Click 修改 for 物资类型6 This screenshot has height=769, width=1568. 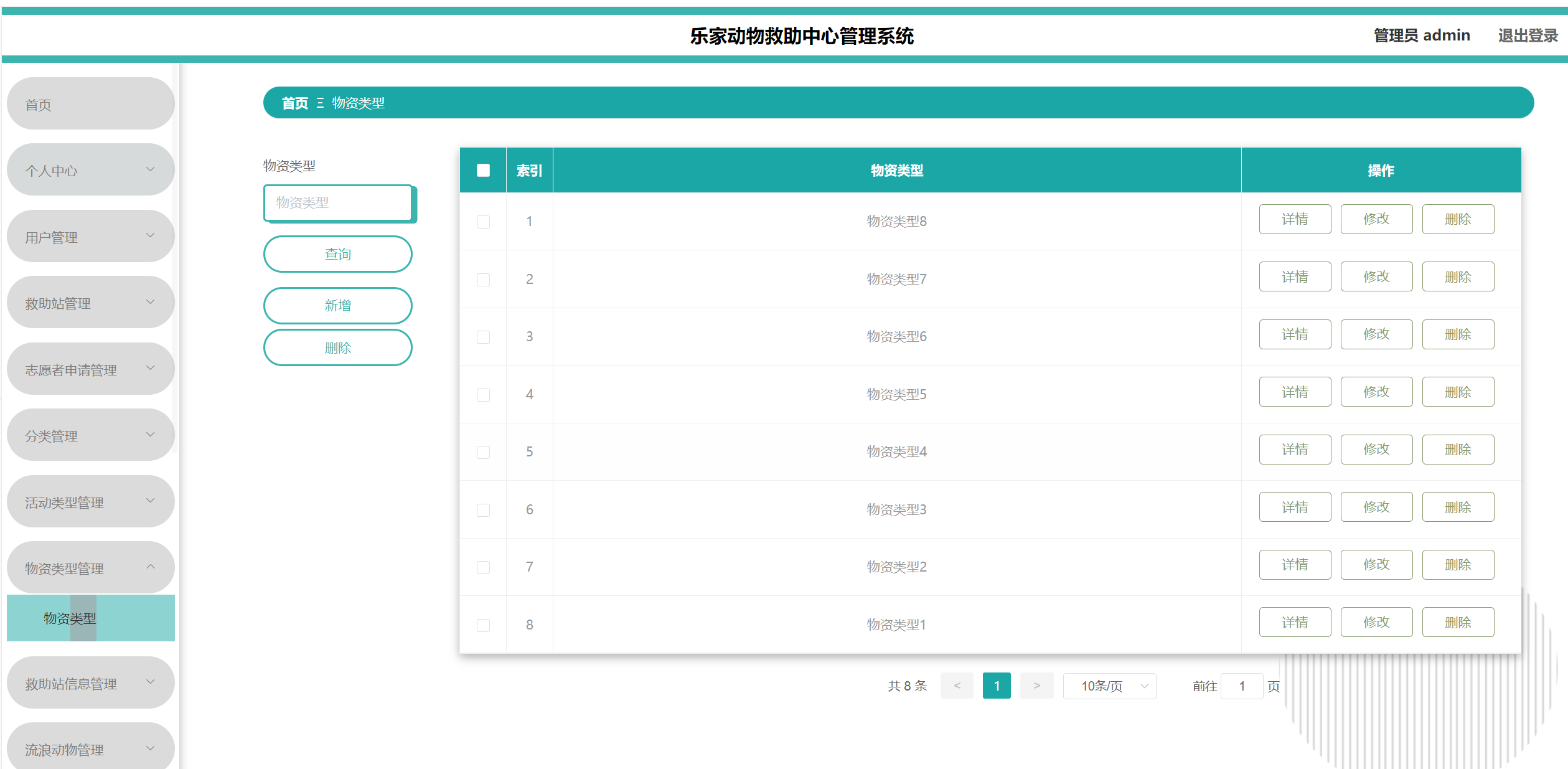1376,334
